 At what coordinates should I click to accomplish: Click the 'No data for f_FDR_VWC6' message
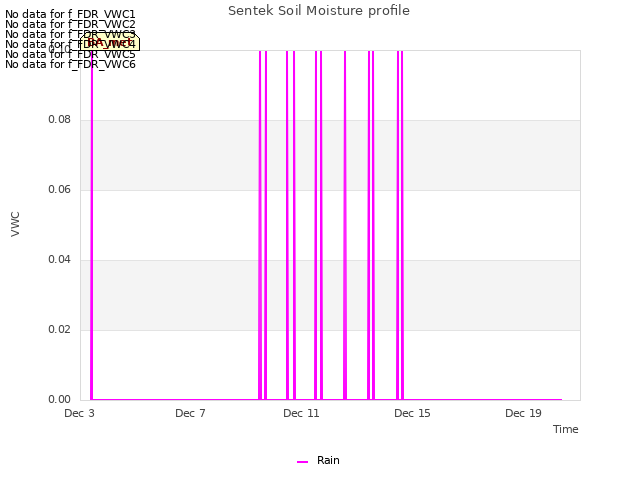click(x=70, y=64)
